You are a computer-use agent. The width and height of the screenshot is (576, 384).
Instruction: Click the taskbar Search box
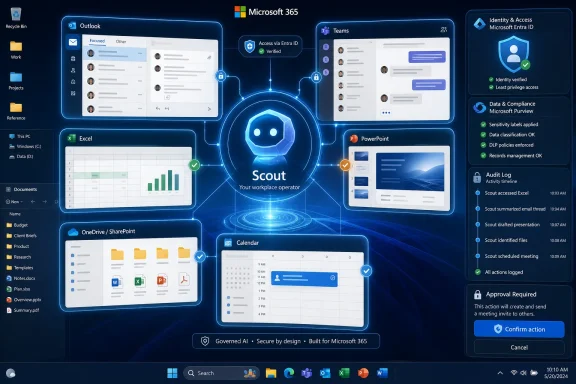point(221,373)
